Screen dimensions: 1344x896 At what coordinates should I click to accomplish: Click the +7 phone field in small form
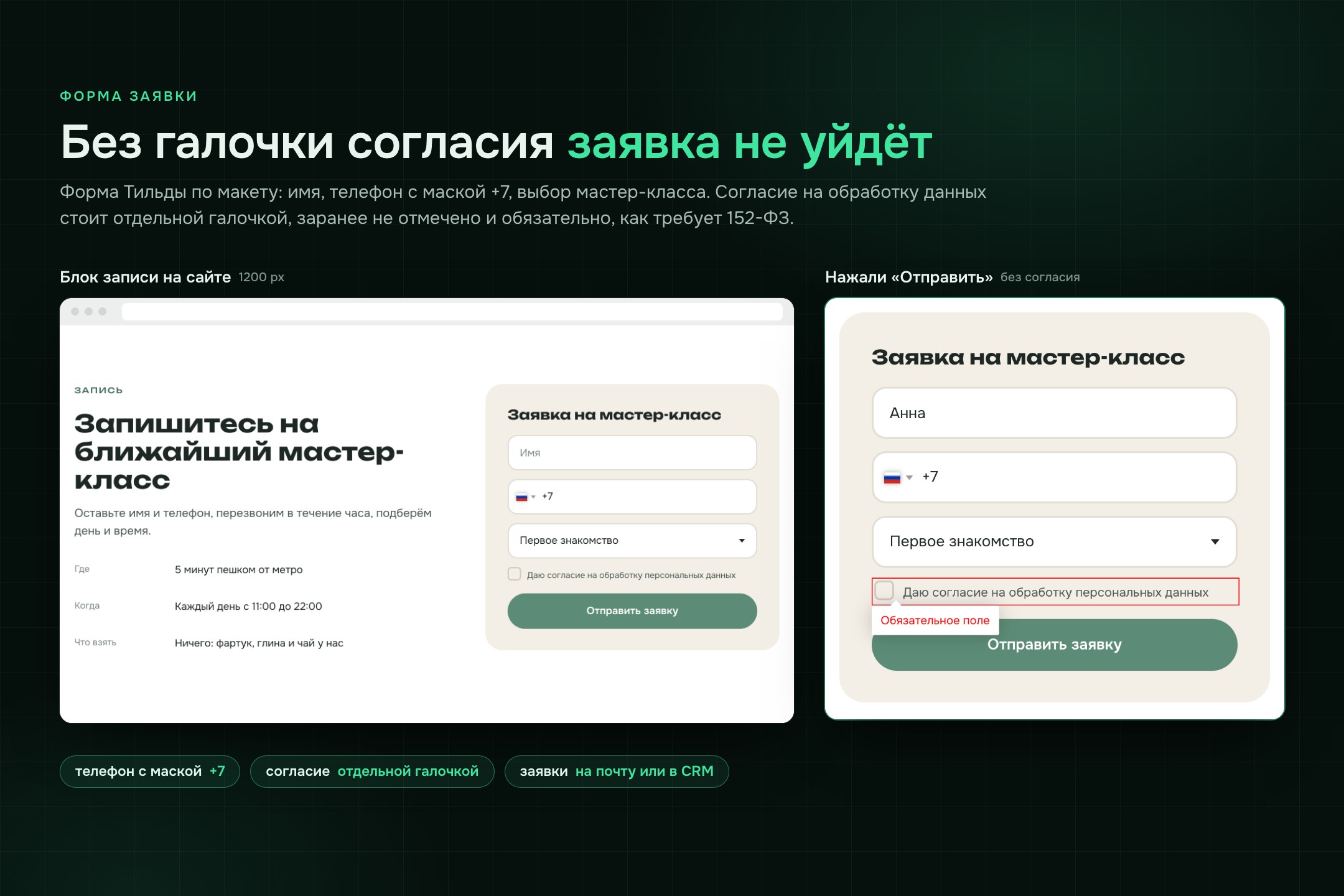[632, 497]
